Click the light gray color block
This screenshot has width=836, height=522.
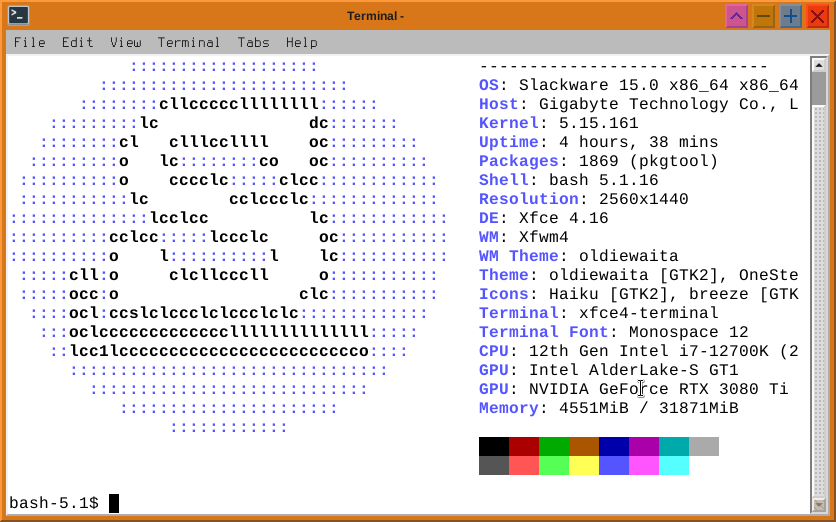704,446
